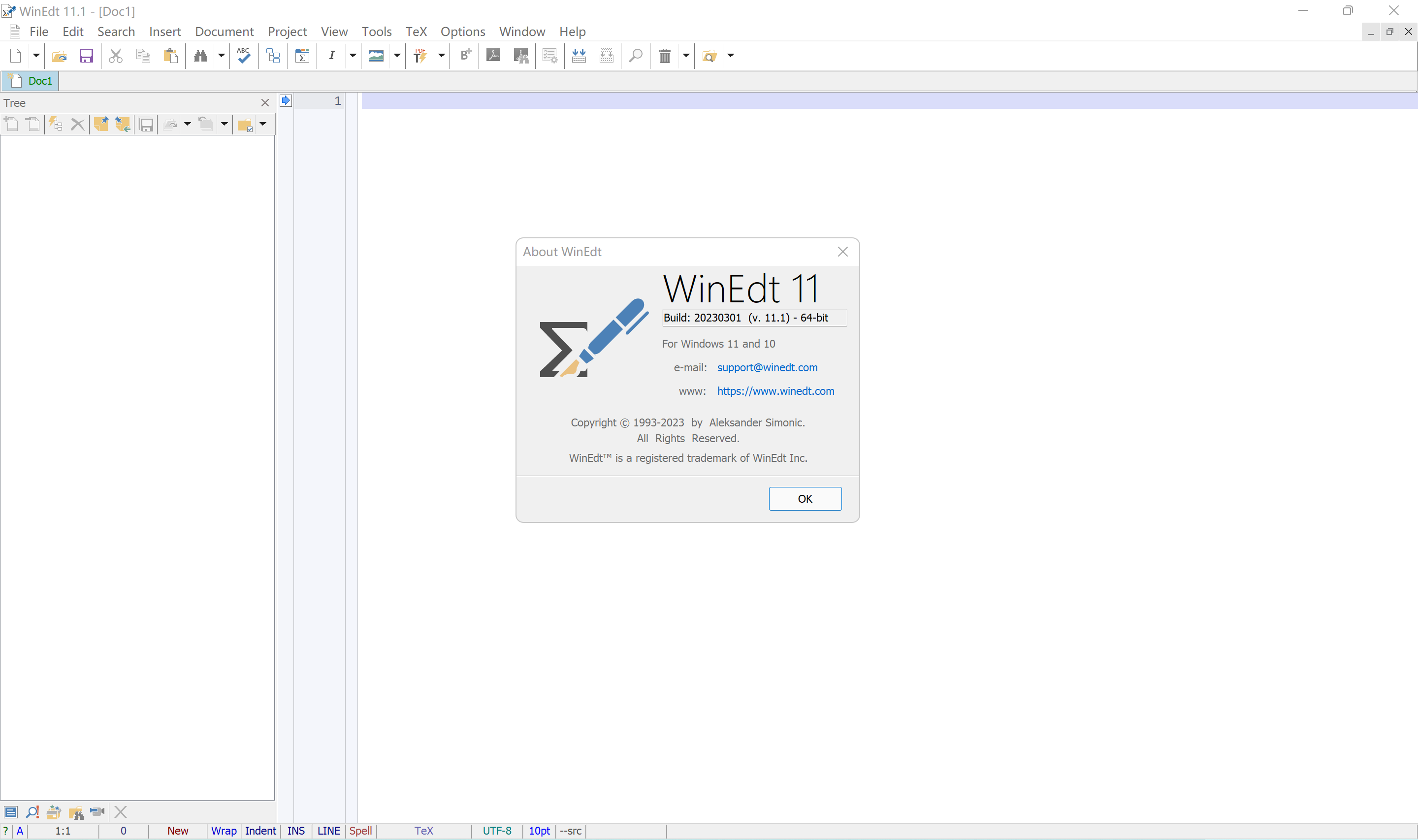Viewport: 1418px width, 840px height.
Task: Save the document with the purple floppy icon
Action: (x=86, y=56)
